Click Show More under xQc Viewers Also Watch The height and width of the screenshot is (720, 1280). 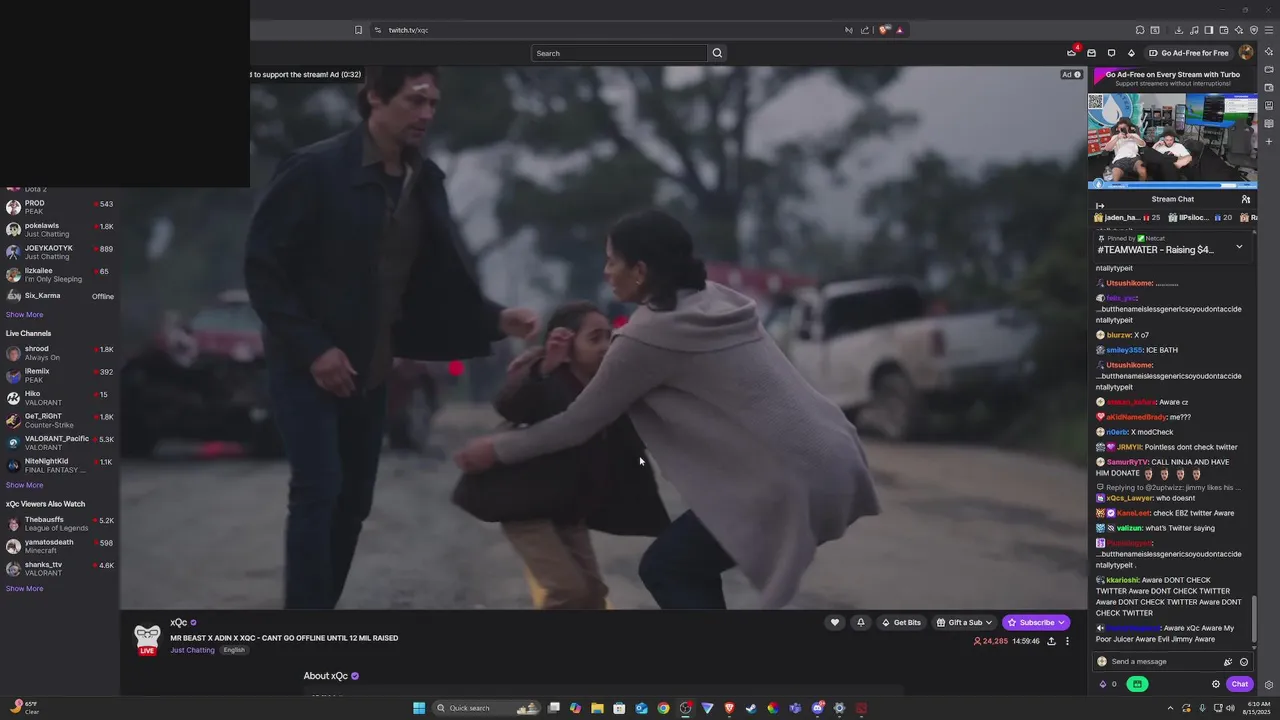(x=24, y=589)
